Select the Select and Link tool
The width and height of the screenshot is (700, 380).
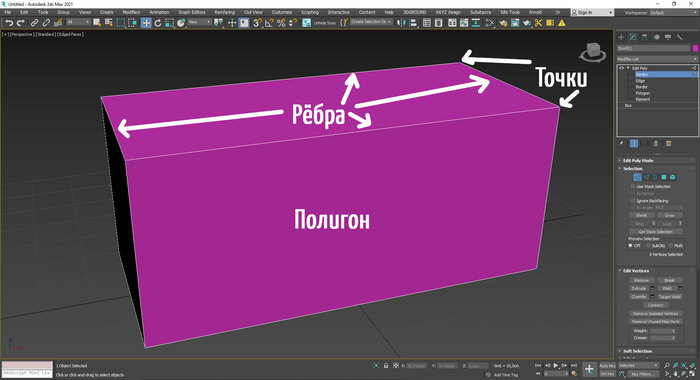(34, 23)
